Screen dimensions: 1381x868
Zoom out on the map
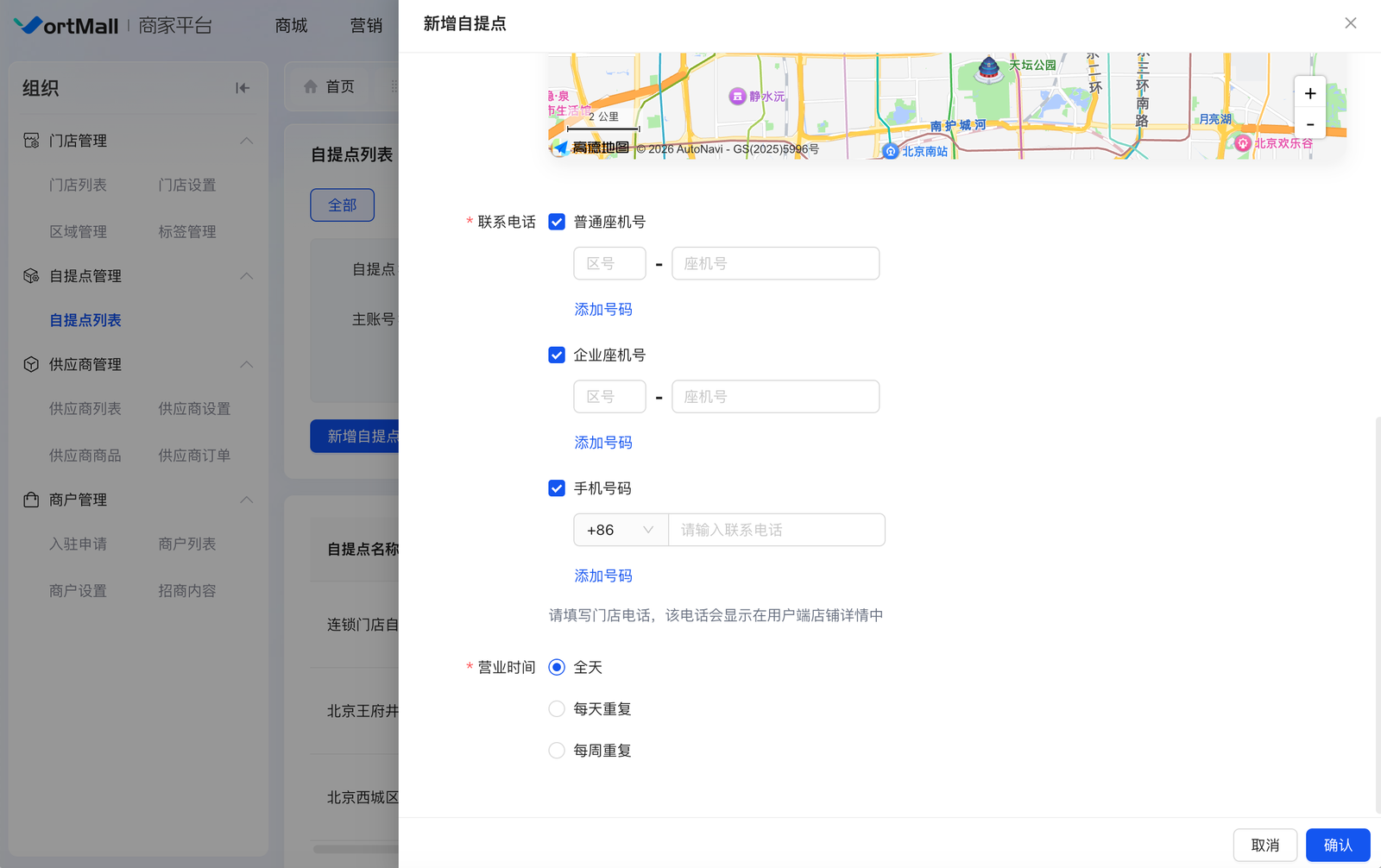[1309, 124]
